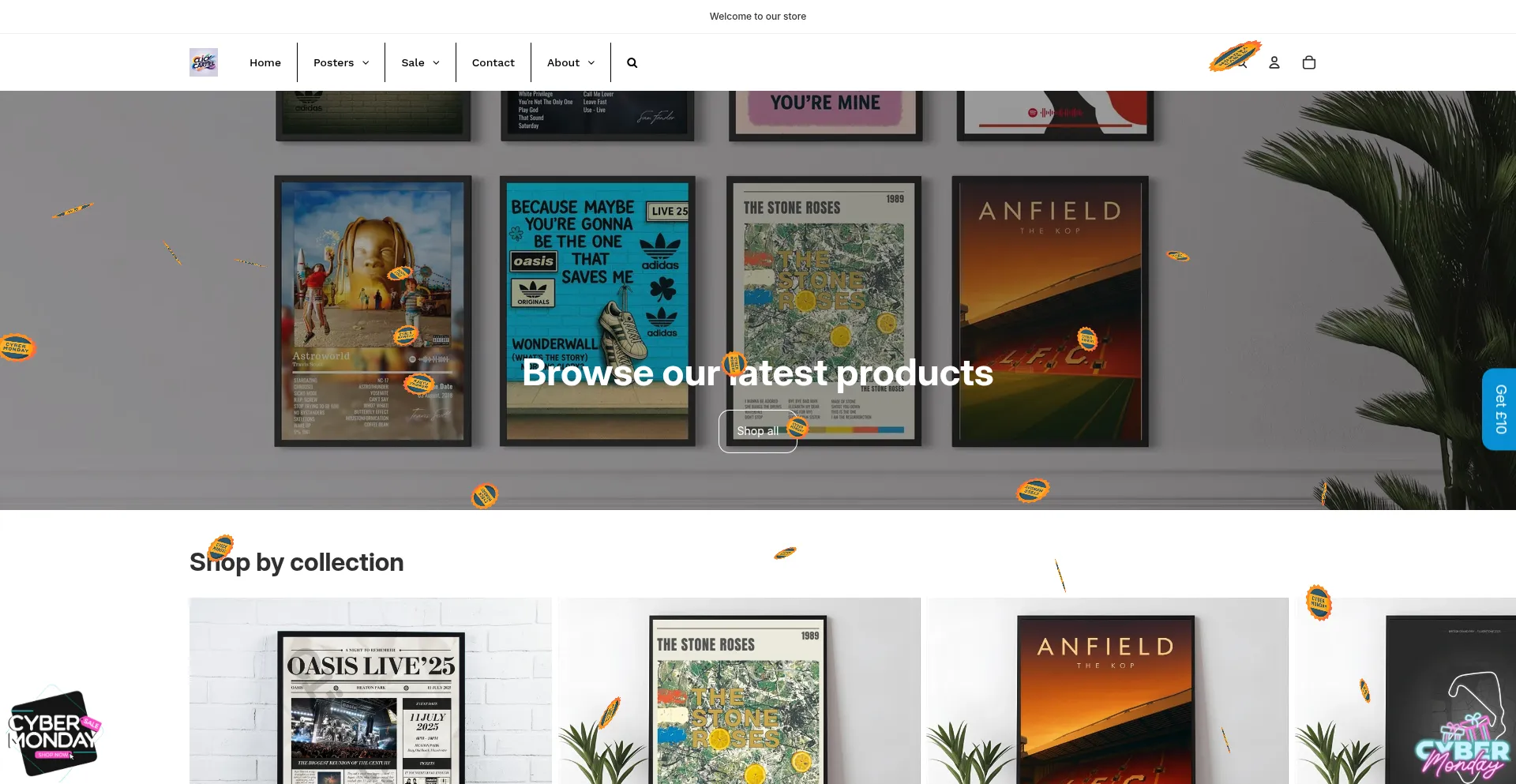Image resolution: width=1516 pixels, height=784 pixels.
Task: Go to the Home page link
Action: click(265, 62)
